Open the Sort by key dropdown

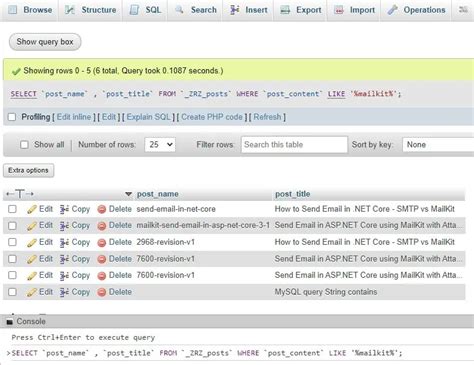(x=438, y=145)
